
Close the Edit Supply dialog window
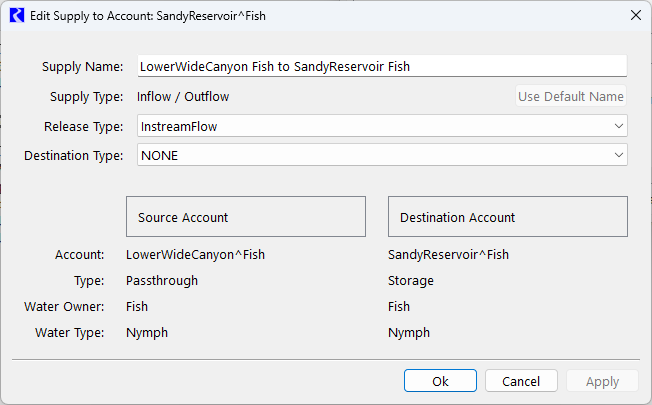[634, 16]
